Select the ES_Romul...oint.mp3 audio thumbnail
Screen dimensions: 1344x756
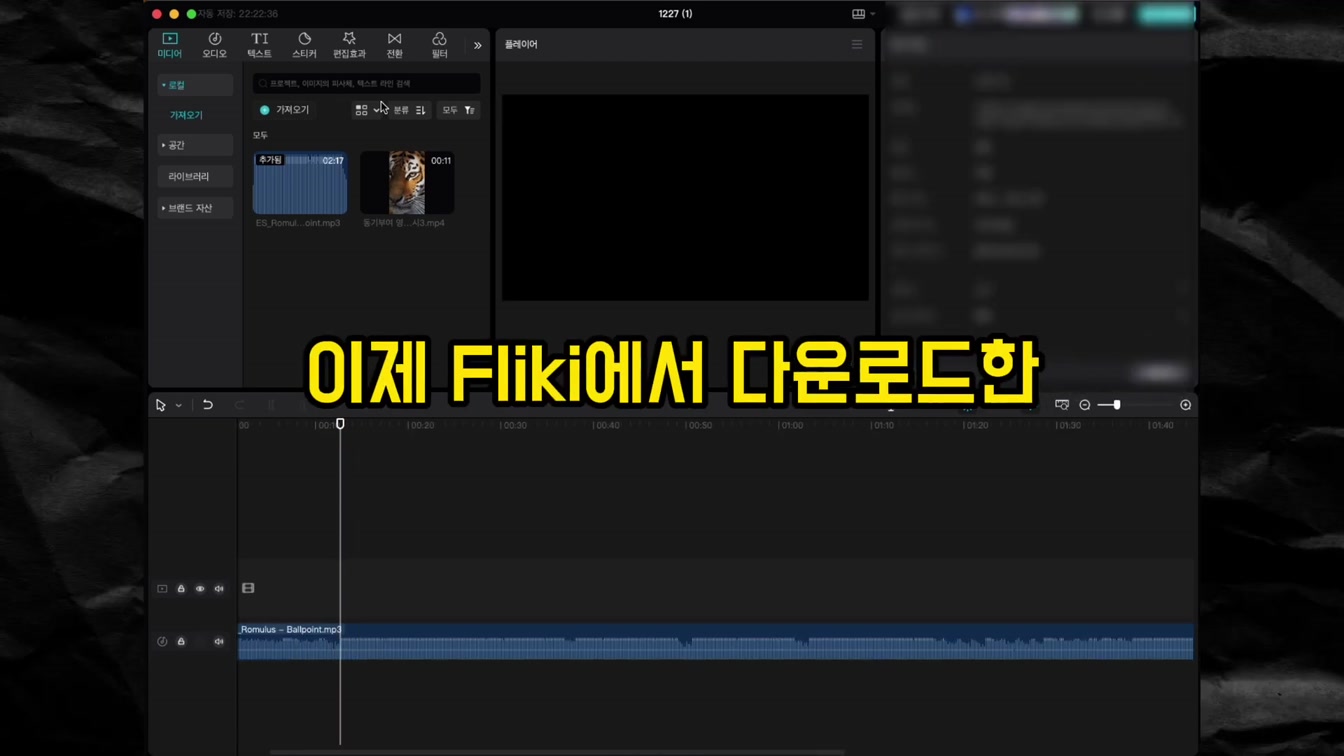300,183
